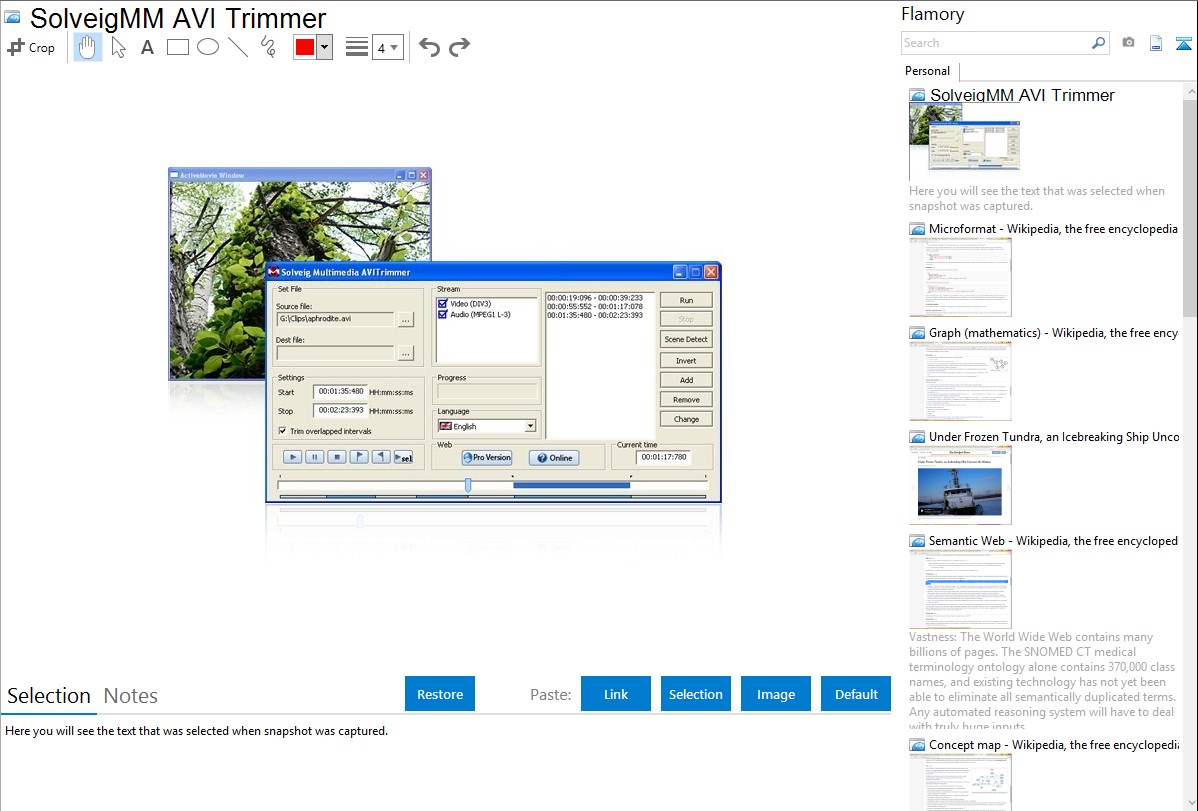Image resolution: width=1198 pixels, height=811 pixels.
Task: Click the camera snapshot icon
Action: (1128, 43)
